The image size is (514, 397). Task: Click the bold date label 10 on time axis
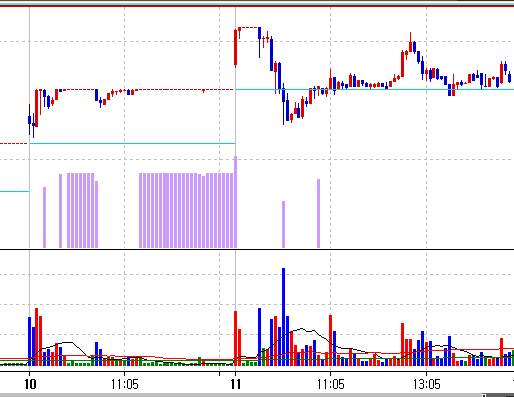tap(30, 384)
